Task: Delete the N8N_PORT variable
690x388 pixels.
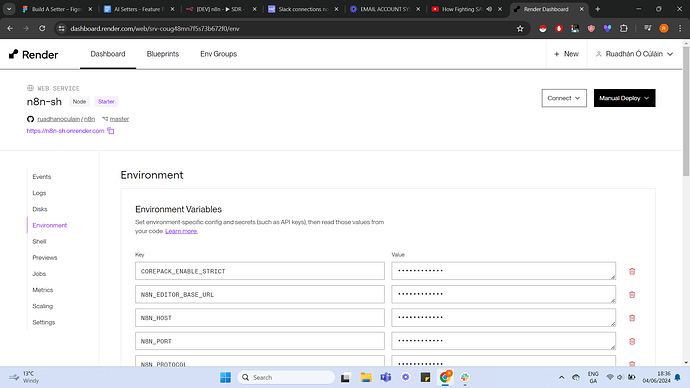Action: (x=632, y=341)
